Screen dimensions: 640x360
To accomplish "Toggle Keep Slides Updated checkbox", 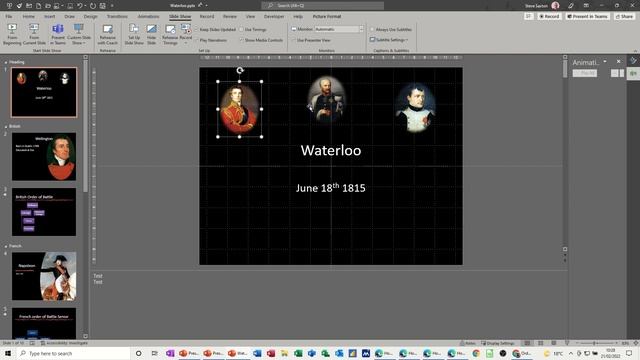I will coord(197,30).
